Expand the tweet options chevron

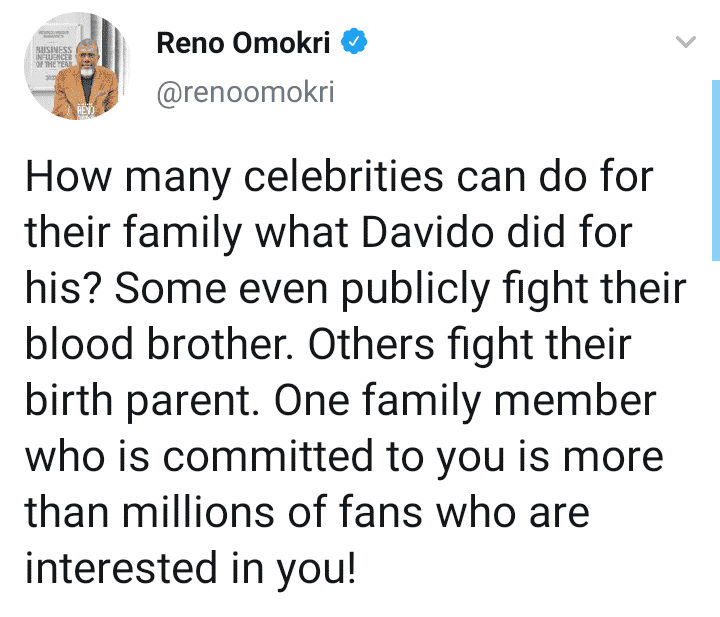pyautogui.click(x=686, y=43)
